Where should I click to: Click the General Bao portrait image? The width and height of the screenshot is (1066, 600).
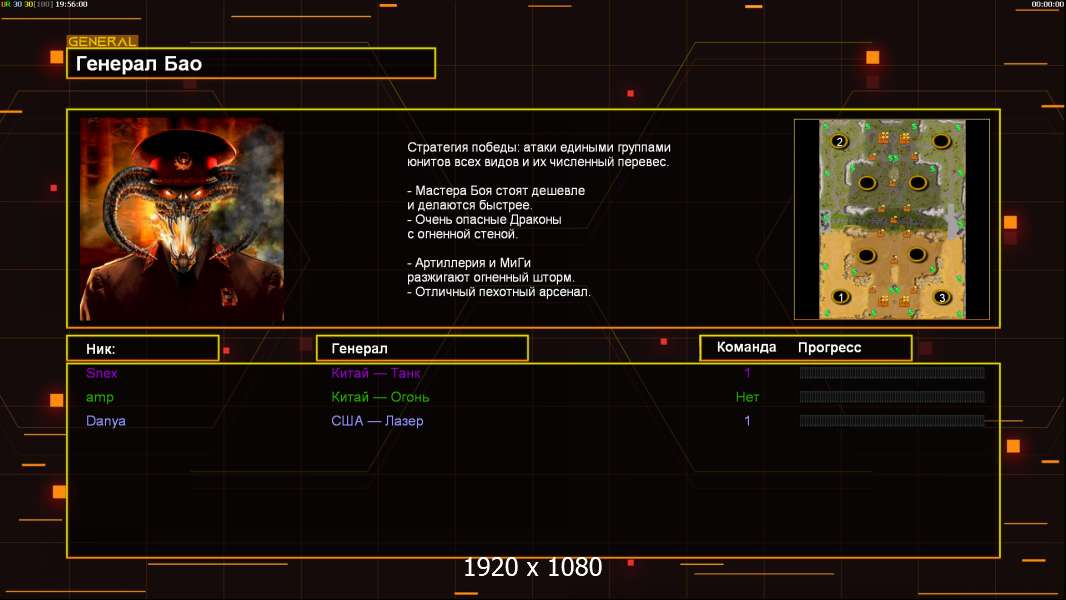pyautogui.click(x=182, y=219)
